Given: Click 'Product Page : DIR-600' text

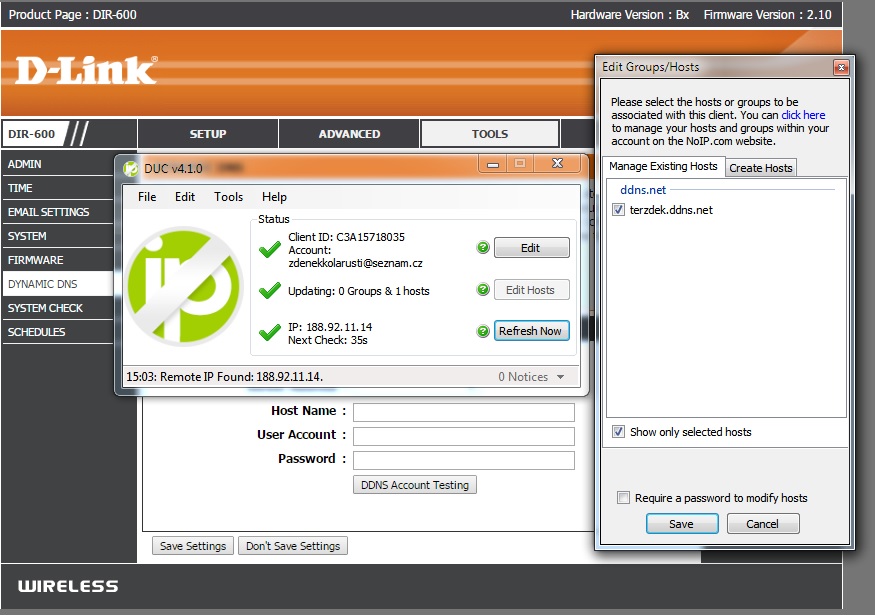Looking at the screenshot, I should pos(73,15).
